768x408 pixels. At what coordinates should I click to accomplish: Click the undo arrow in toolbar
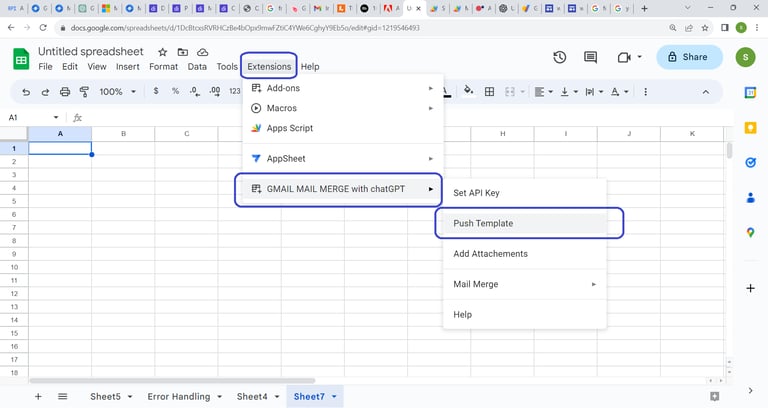pyautogui.click(x=26, y=92)
